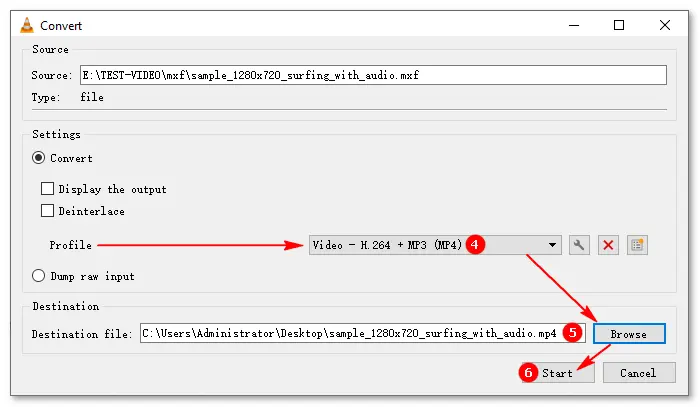Viewport: 700px width, 407px height.
Task: Choose the Dump raw input option
Action: pyautogui.click(x=40, y=276)
